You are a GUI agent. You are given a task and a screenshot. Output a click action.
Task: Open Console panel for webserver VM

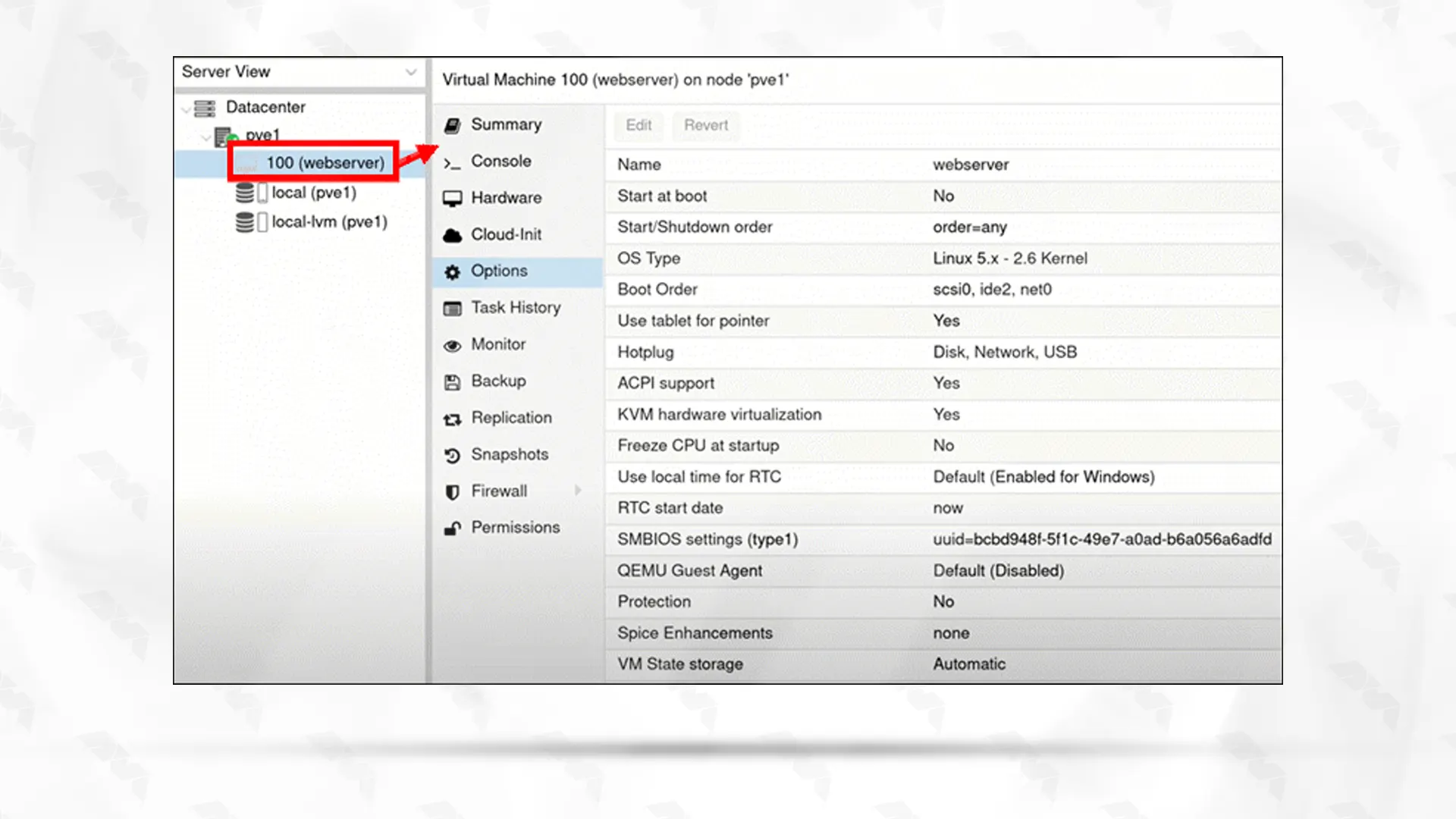[x=501, y=160]
